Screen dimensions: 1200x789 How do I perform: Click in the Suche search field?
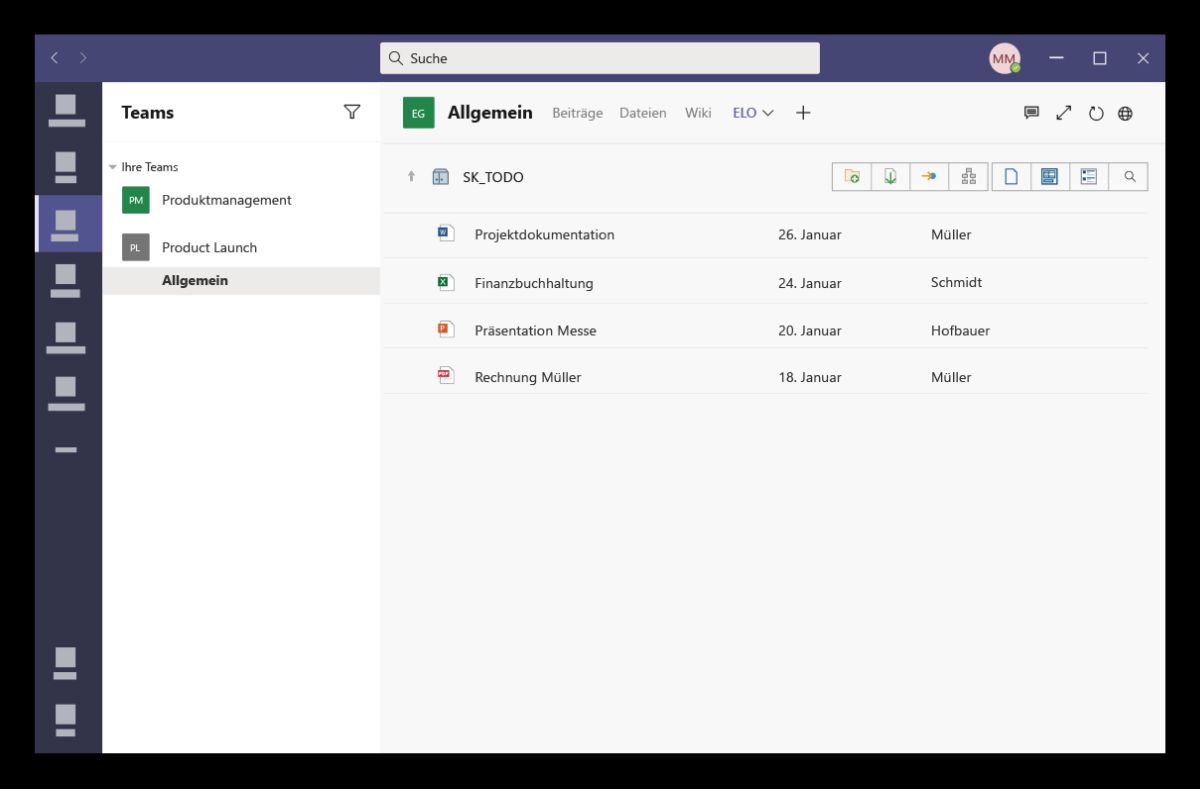(600, 58)
